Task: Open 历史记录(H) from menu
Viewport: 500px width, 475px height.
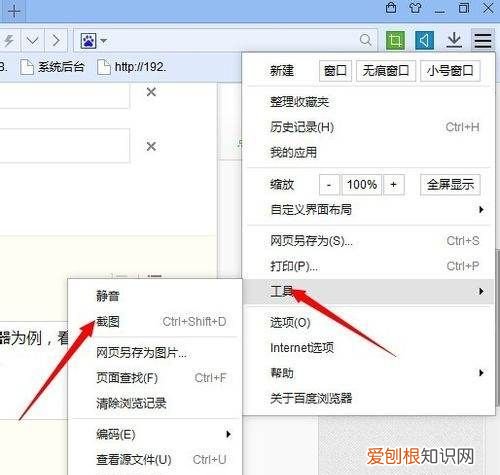Action: 369,127
